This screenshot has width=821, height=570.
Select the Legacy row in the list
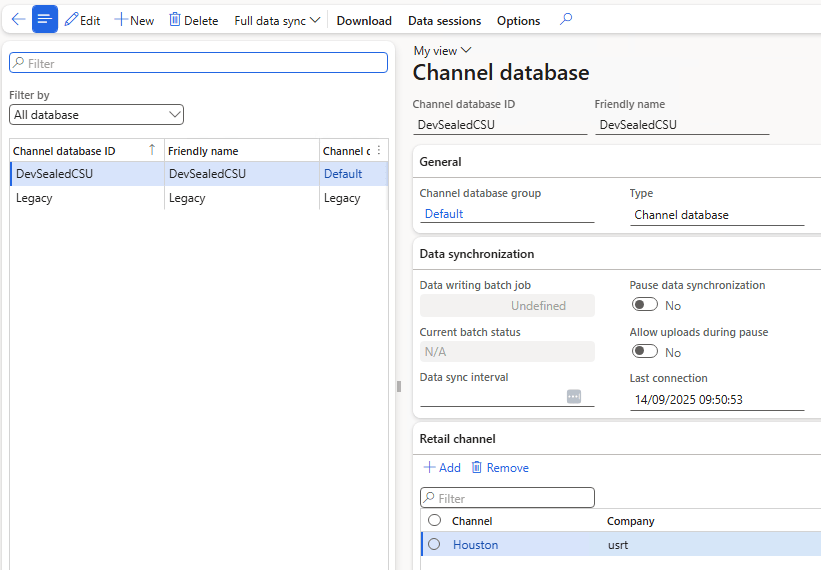[86, 198]
